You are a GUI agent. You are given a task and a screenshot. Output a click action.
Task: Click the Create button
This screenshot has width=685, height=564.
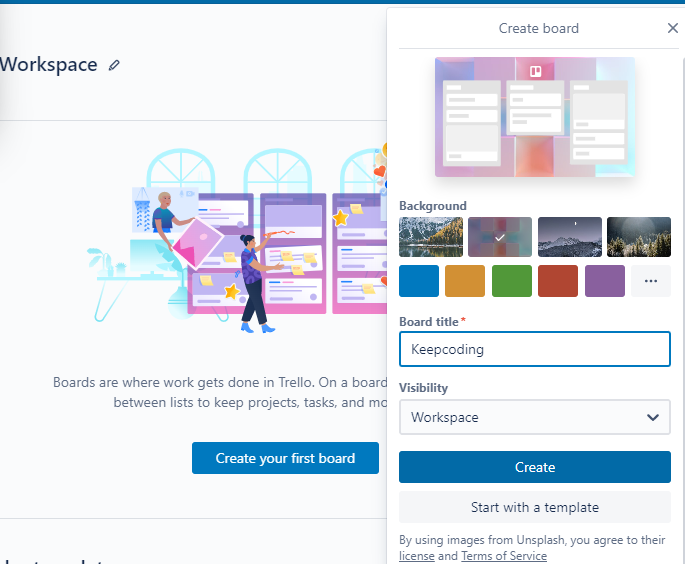point(535,467)
